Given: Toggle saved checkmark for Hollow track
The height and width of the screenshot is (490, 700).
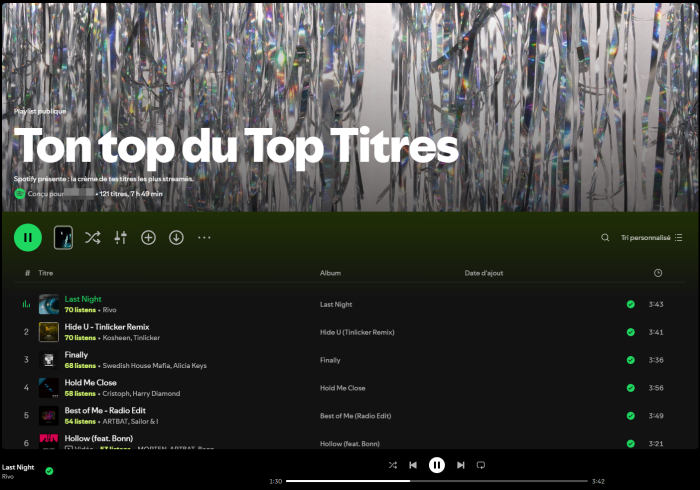Looking at the screenshot, I should (x=630, y=444).
